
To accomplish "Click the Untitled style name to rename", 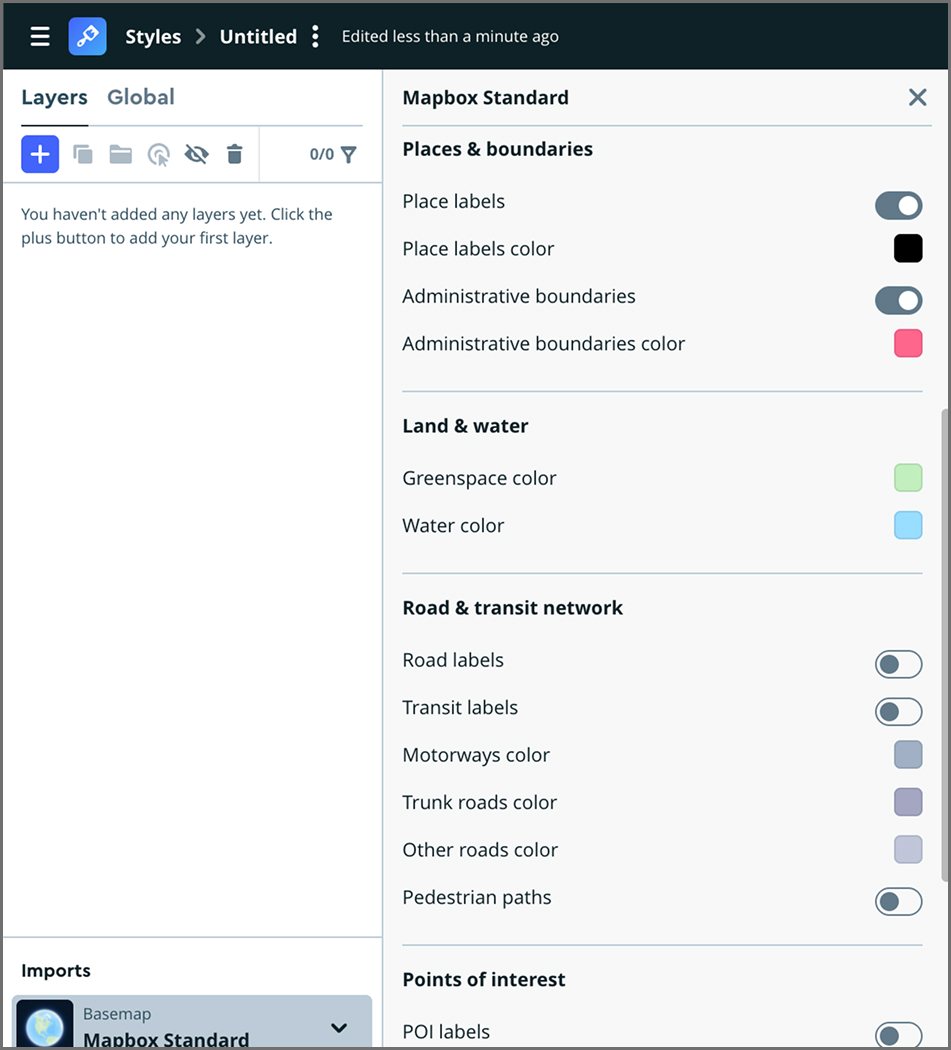I will click(x=258, y=36).
